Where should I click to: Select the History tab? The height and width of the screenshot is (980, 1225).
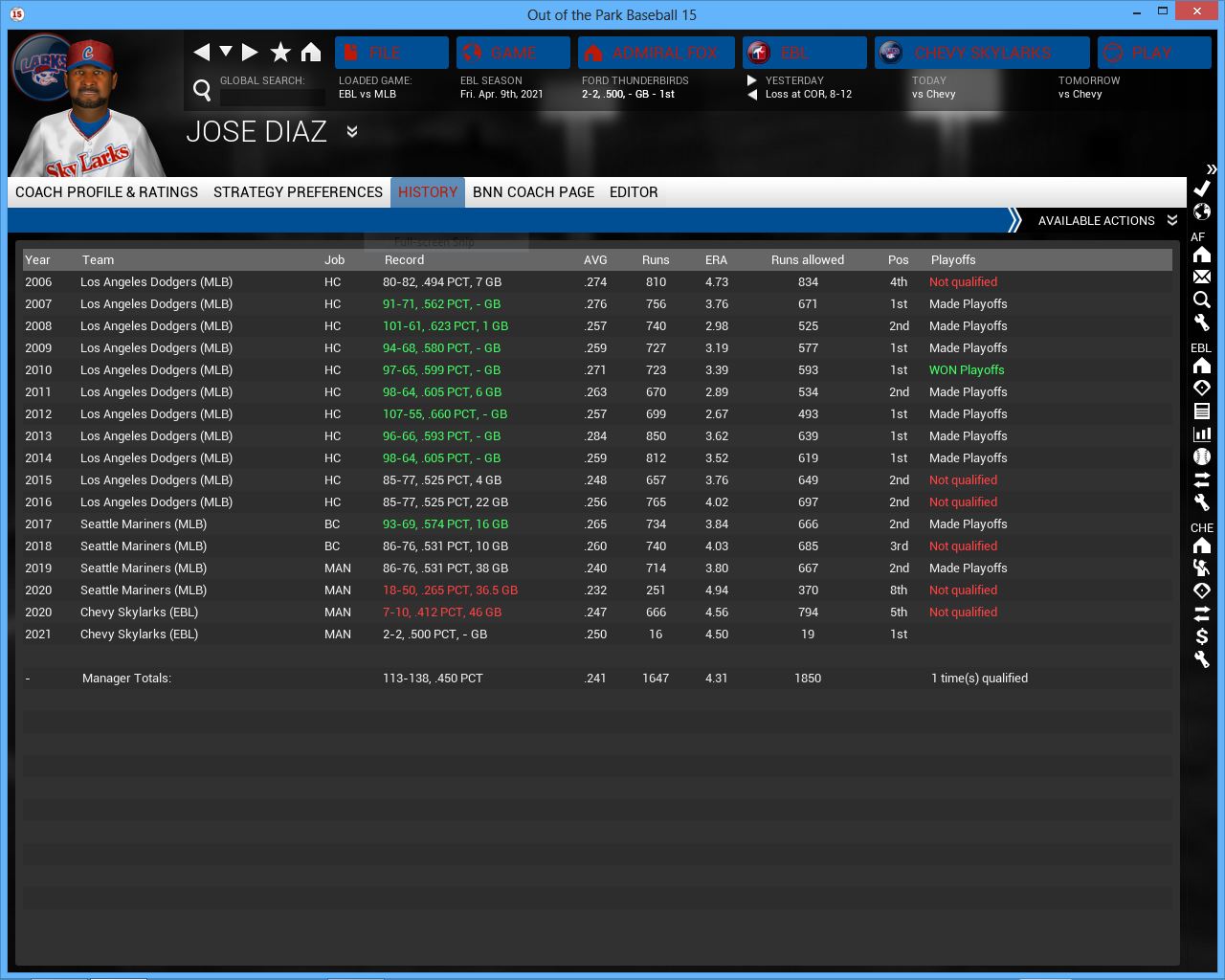click(428, 192)
